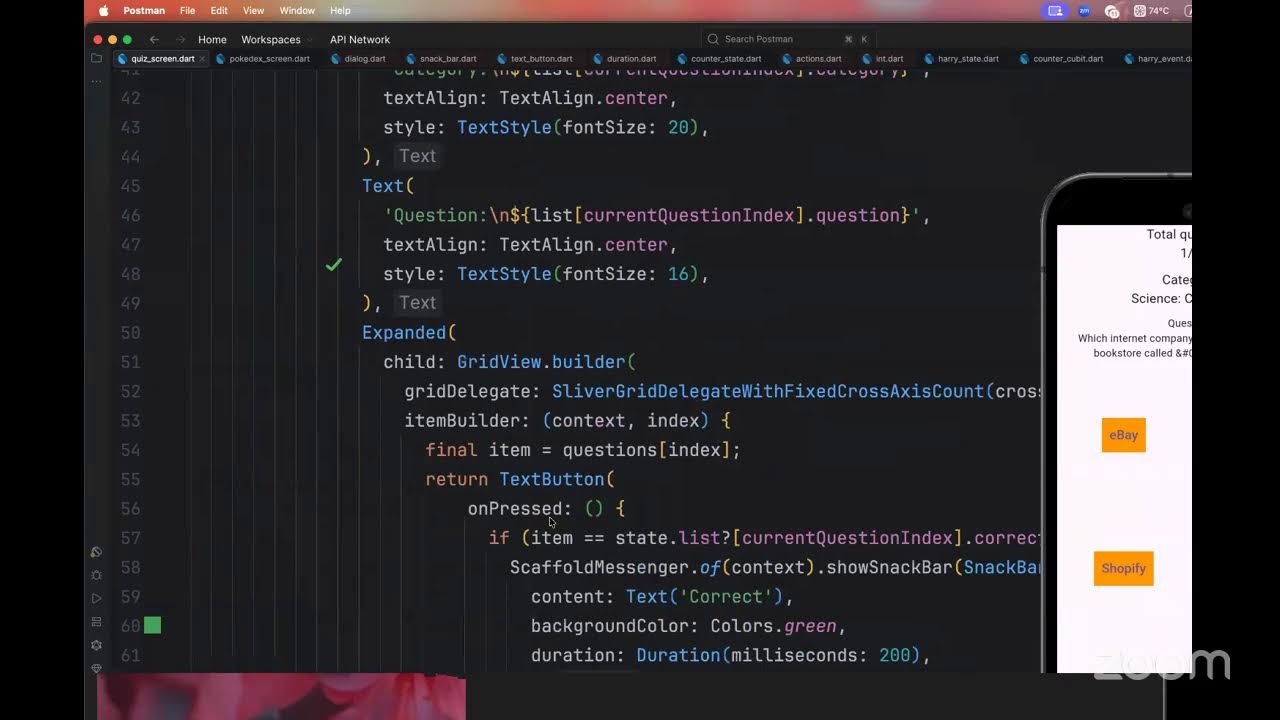Open the Window menu in menu bar
Screen dimensions: 1280x720
pyautogui.click(x=297, y=11)
